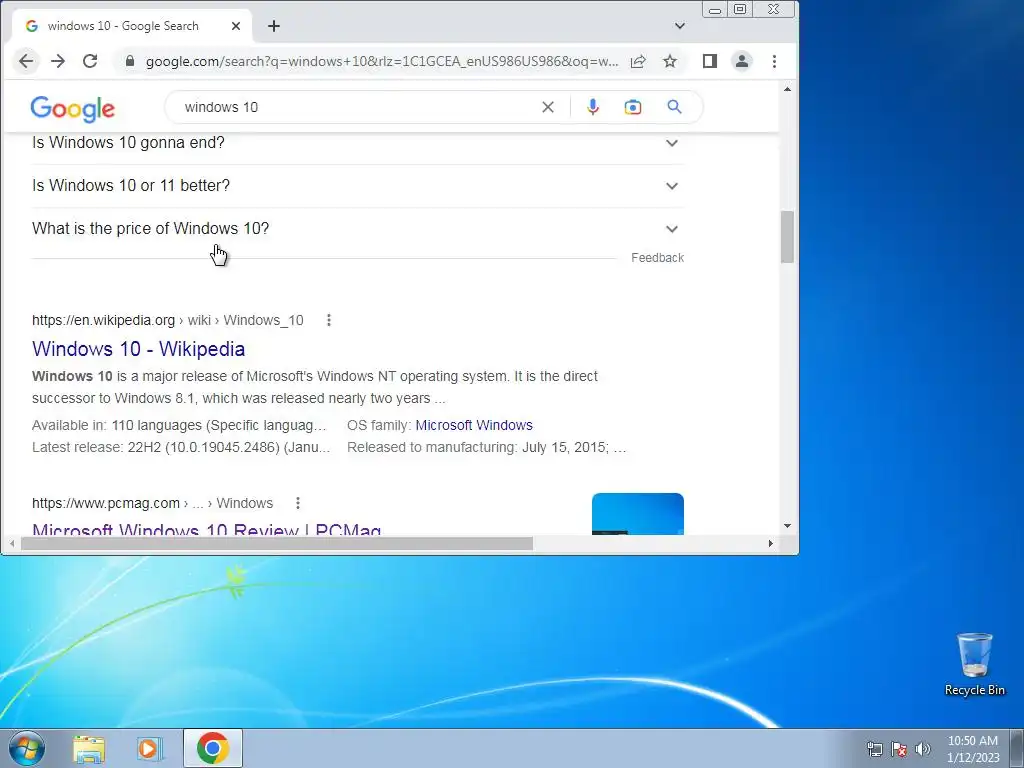The height and width of the screenshot is (768, 1024).
Task: Click the www.pcmag.com URL breadcrumb
Action: (x=152, y=504)
